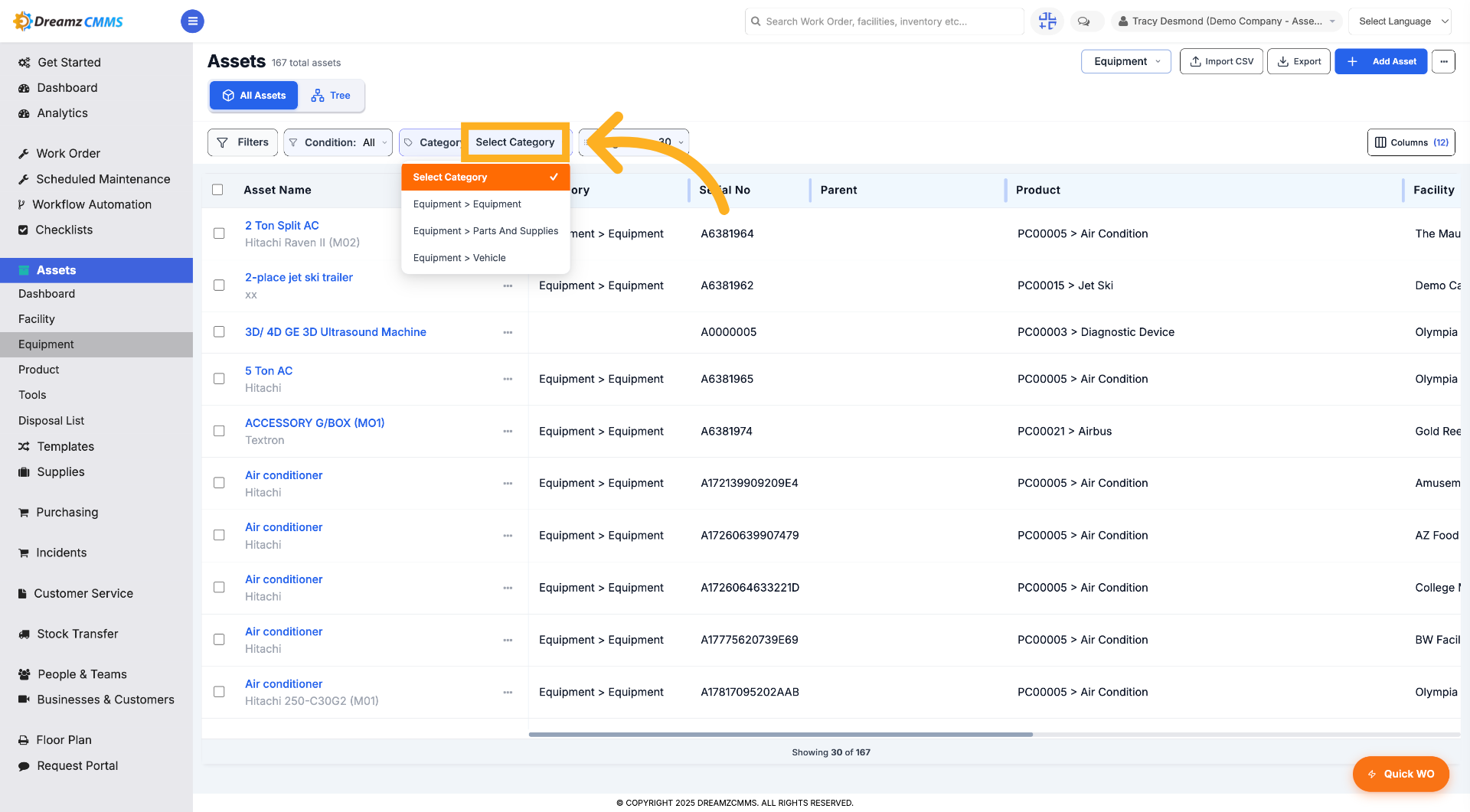Select the ACCESSORY G/BOX (MO1) row checkbox
This screenshot has height=812, width=1470.
[219, 431]
